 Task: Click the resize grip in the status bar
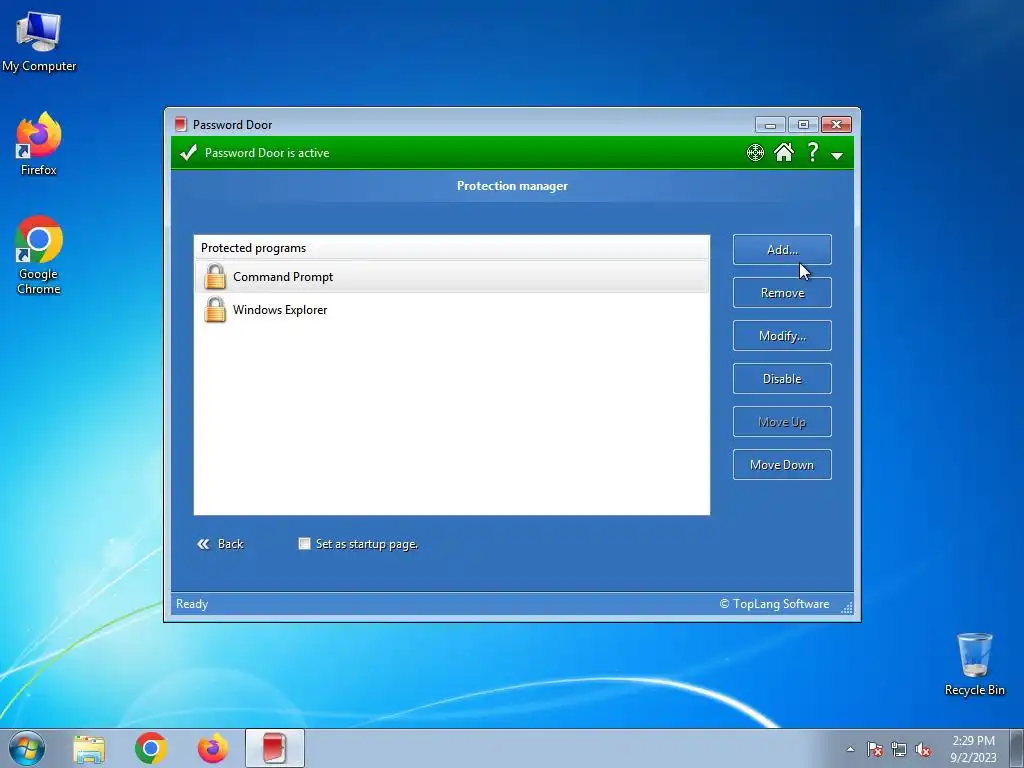coord(847,607)
